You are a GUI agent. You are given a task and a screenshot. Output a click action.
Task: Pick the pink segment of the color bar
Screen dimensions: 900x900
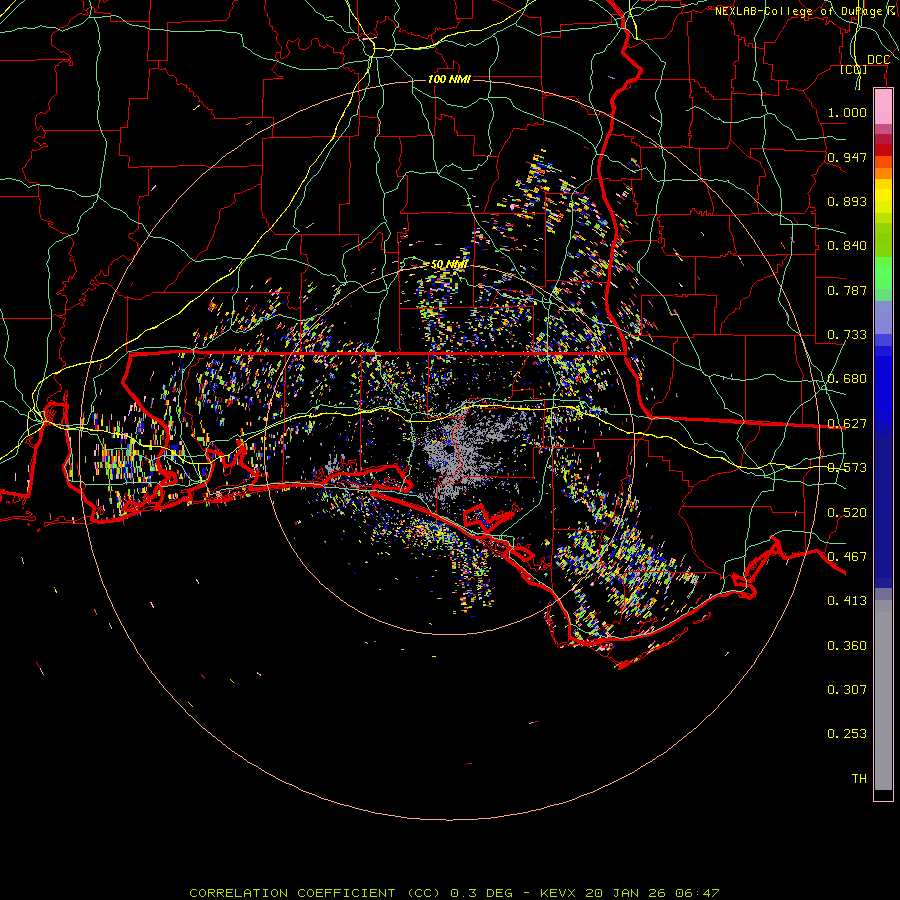[883, 107]
